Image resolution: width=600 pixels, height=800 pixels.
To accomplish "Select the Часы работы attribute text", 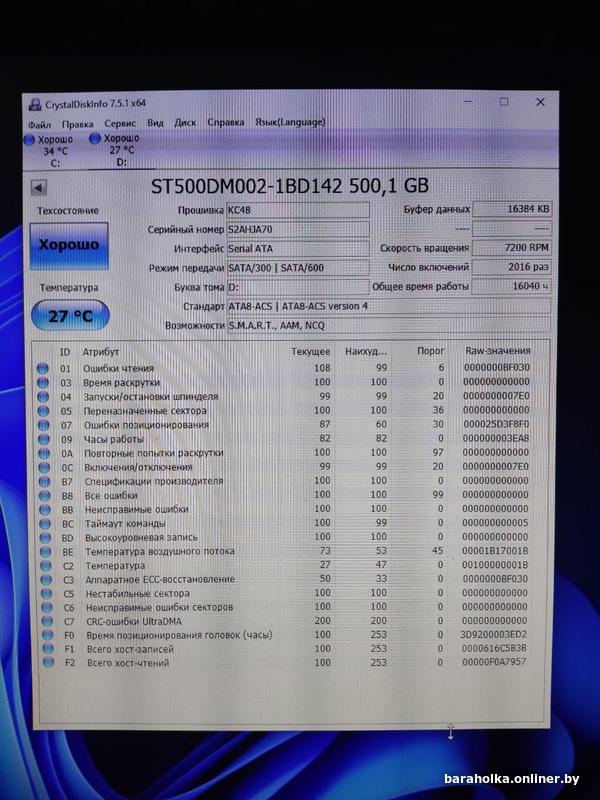I will coord(114,439).
